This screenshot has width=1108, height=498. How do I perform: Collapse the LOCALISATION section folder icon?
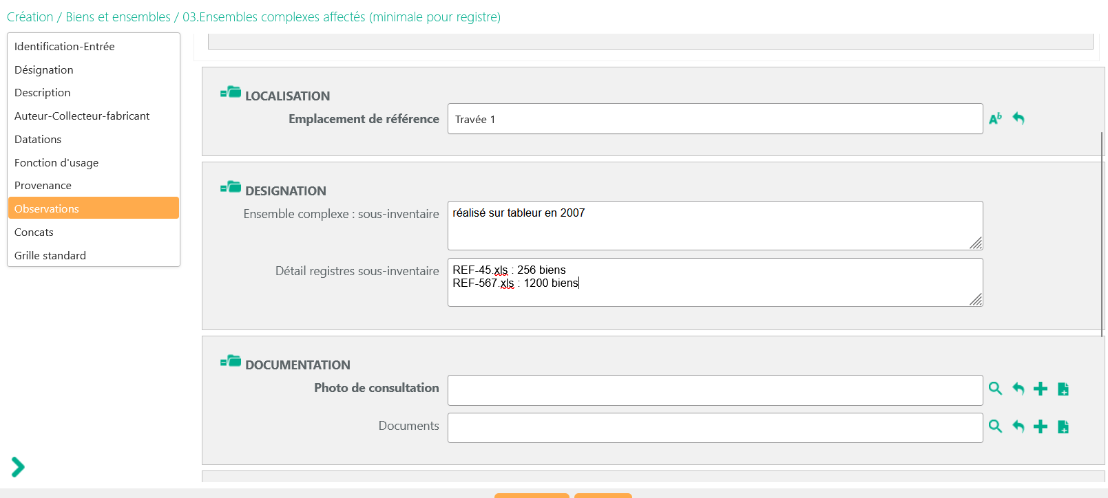(231, 94)
